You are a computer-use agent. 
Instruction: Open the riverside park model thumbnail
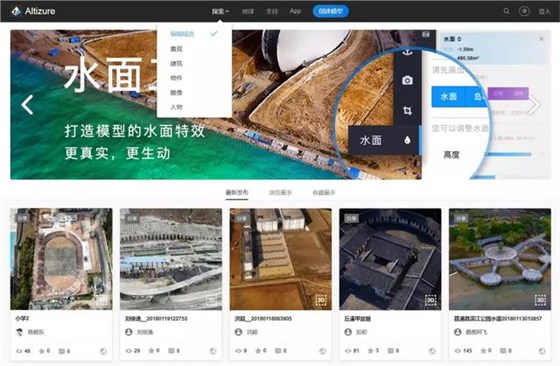[500, 259]
